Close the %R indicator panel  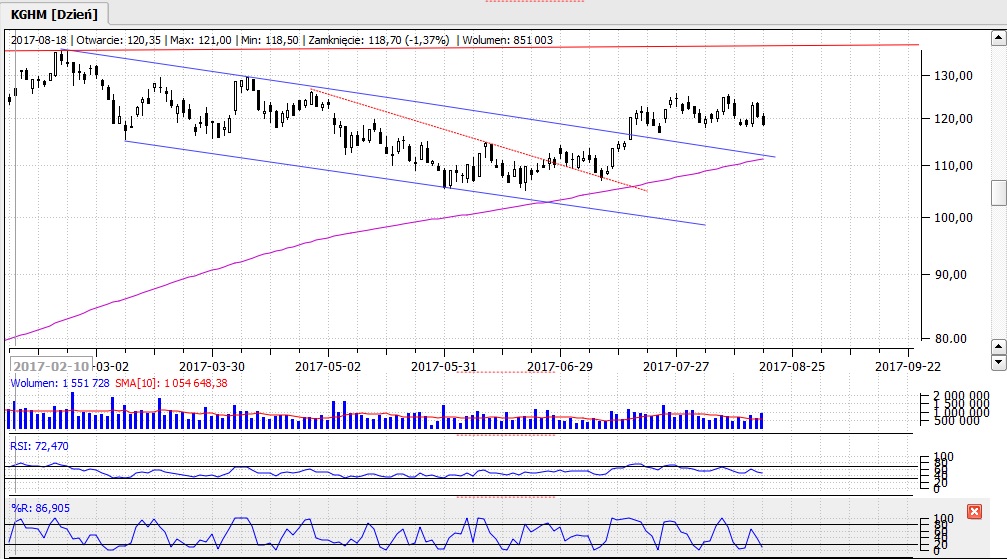click(974, 512)
